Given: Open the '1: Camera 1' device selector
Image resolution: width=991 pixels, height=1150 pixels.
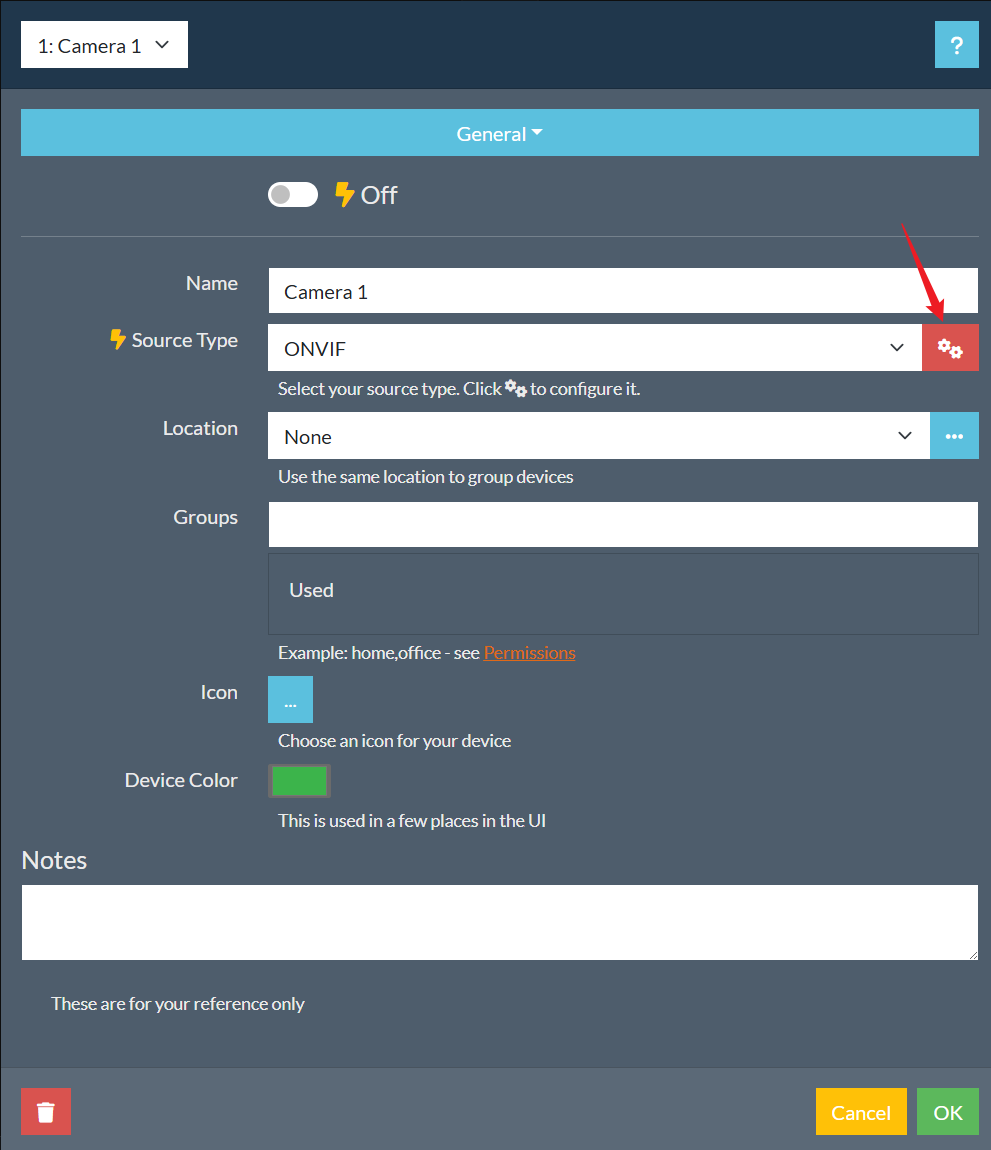Looking at the screenshot, I should tap(104, 46).
